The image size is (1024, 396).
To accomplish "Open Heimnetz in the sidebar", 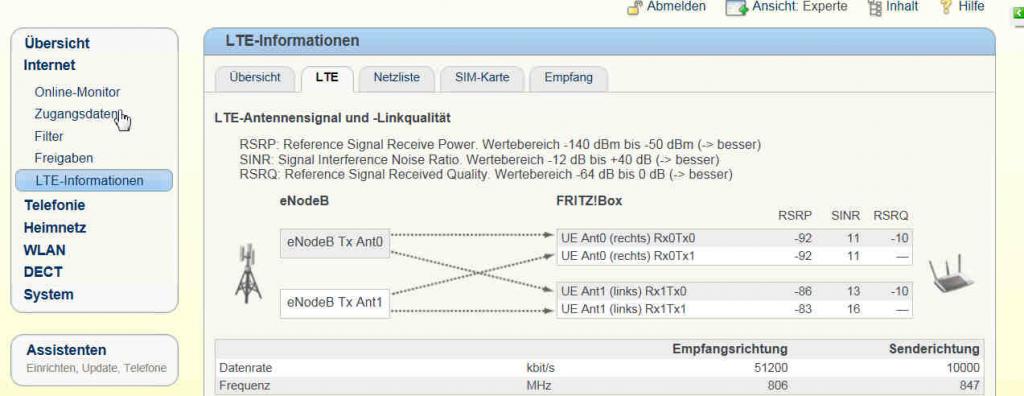I will 55,227.
